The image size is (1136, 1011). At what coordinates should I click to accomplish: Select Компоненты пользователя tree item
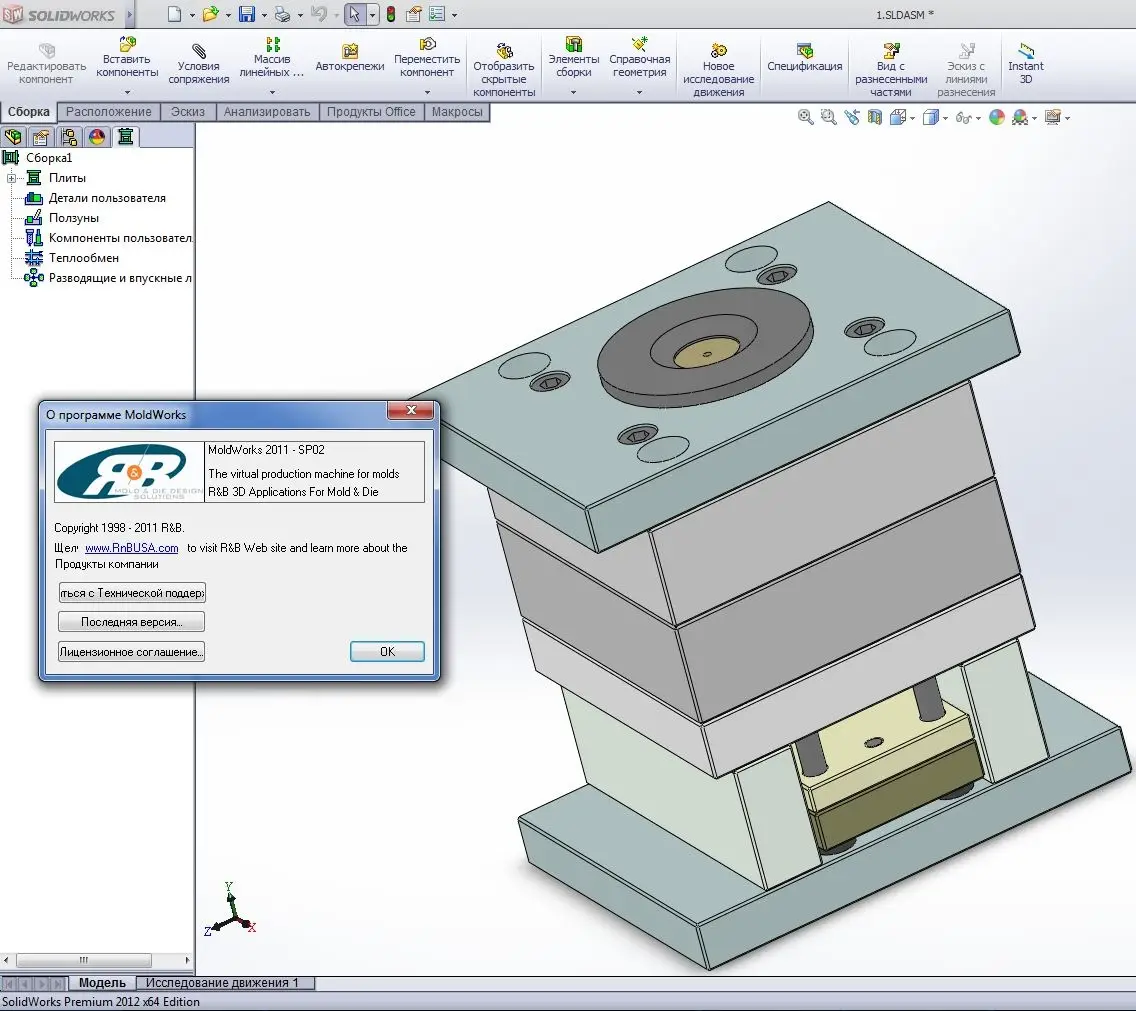(x=120, y=238)
